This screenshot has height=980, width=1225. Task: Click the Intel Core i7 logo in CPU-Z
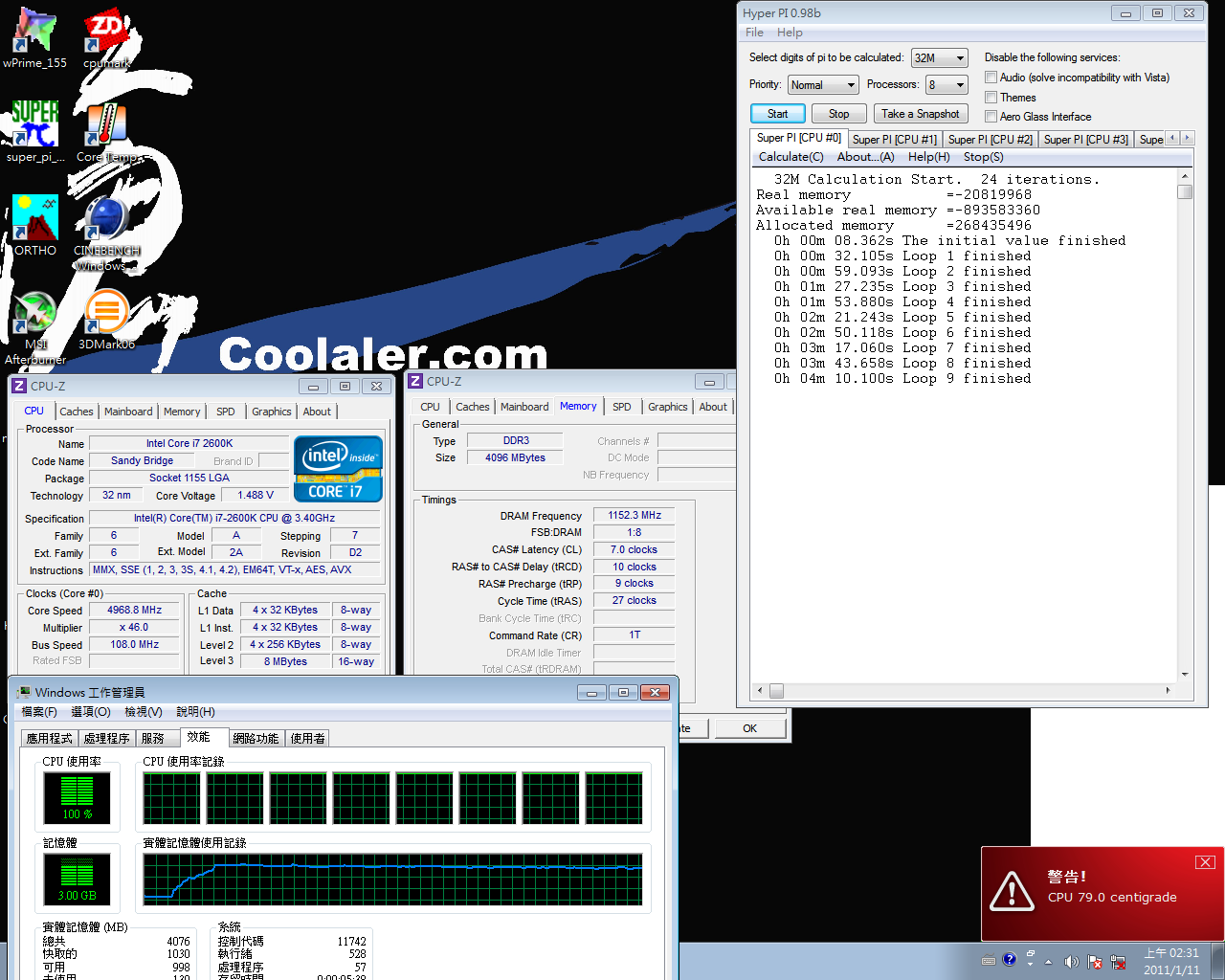click(x=338, y=469)
